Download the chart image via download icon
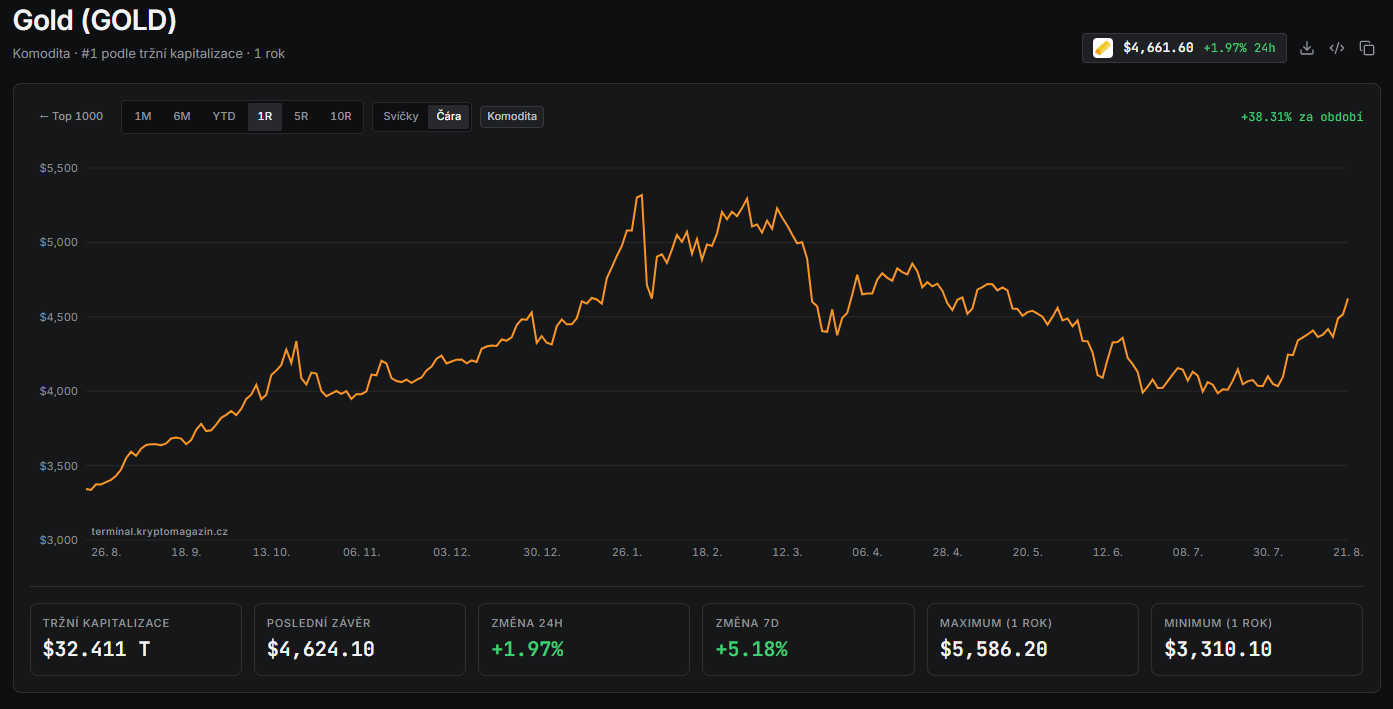Viewport: 1393px width, 709px height. pos(1306,48)
